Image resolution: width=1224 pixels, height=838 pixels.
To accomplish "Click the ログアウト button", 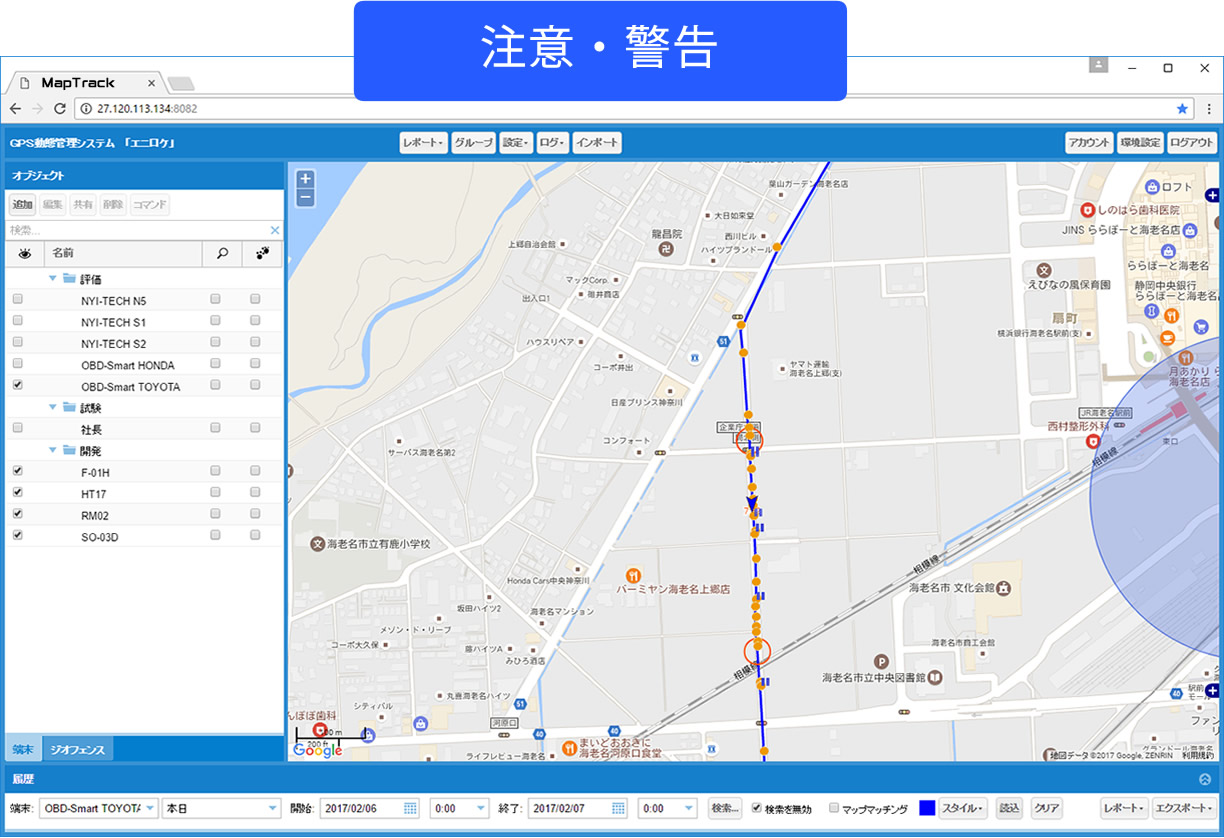I will 1192,143.
